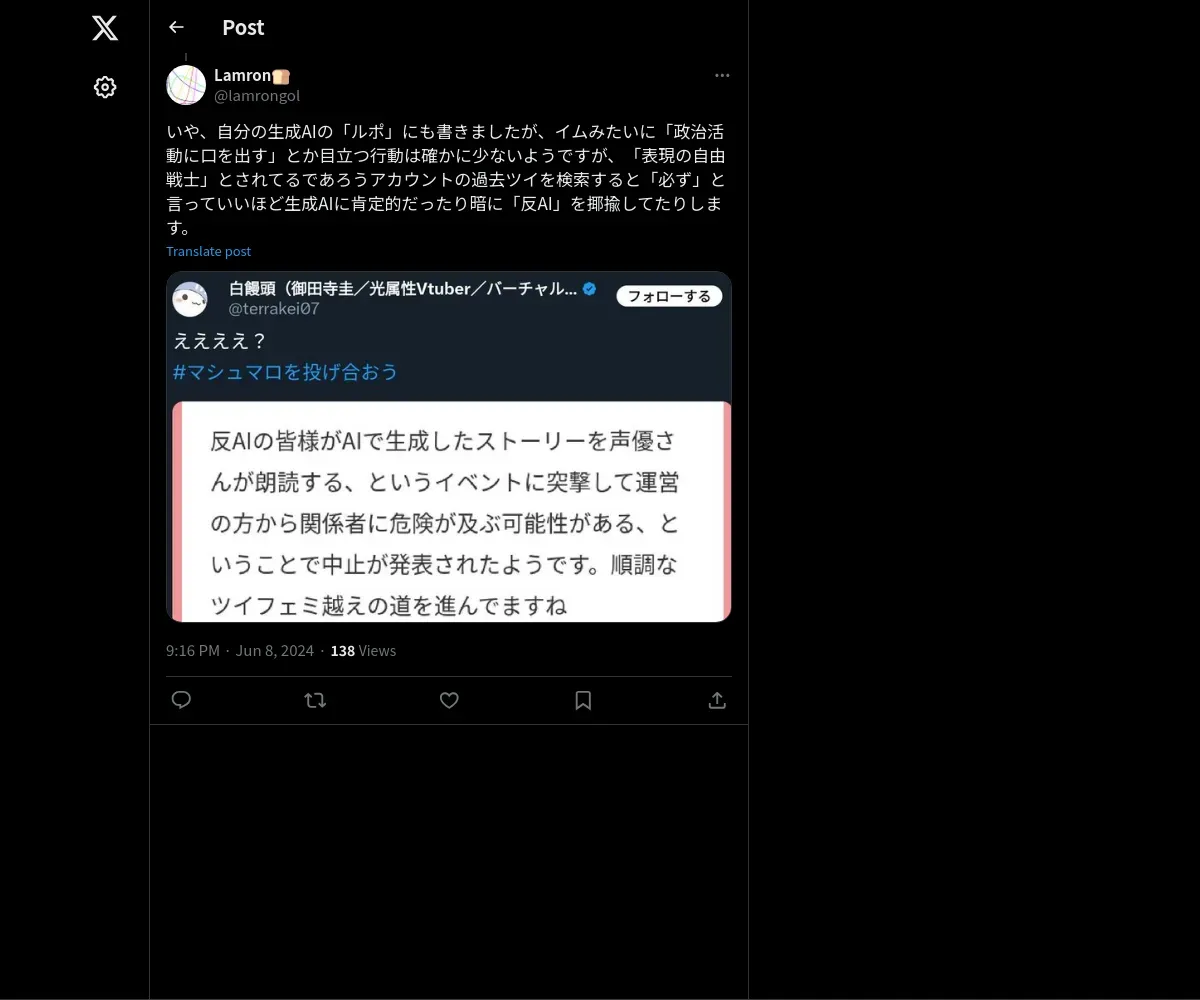The width and height of the screenshot is (1200, 1000).
Task: Open the quoted user's avatar
Action: (190, 298)
